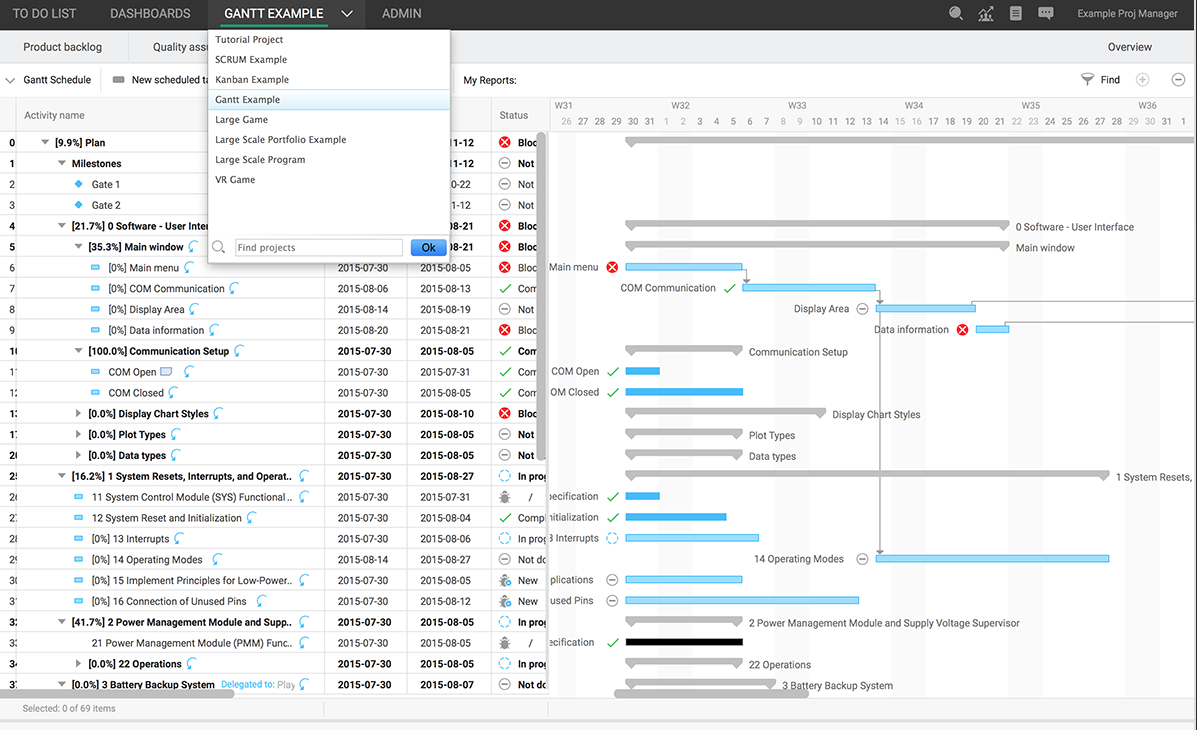Click the vertical scrollbar of the activity list
This screenshot has height=730, width=1197.
(541, 296)
